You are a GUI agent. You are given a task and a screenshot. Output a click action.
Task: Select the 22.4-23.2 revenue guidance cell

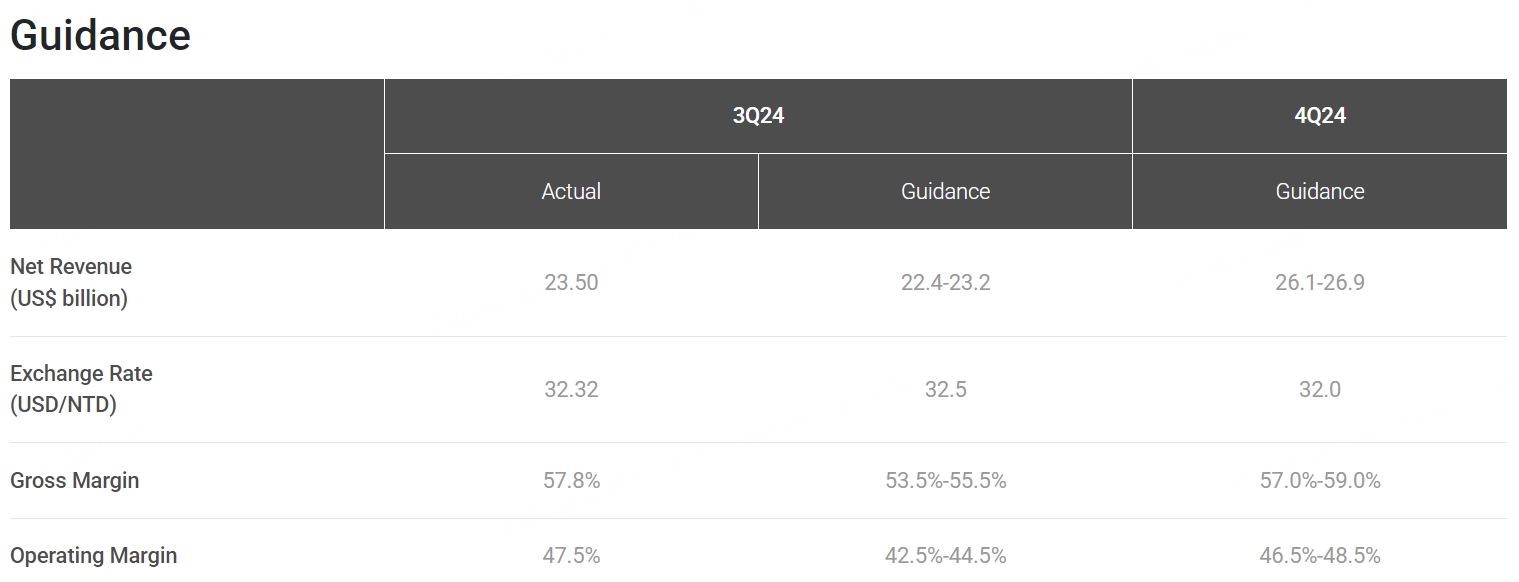945,282
